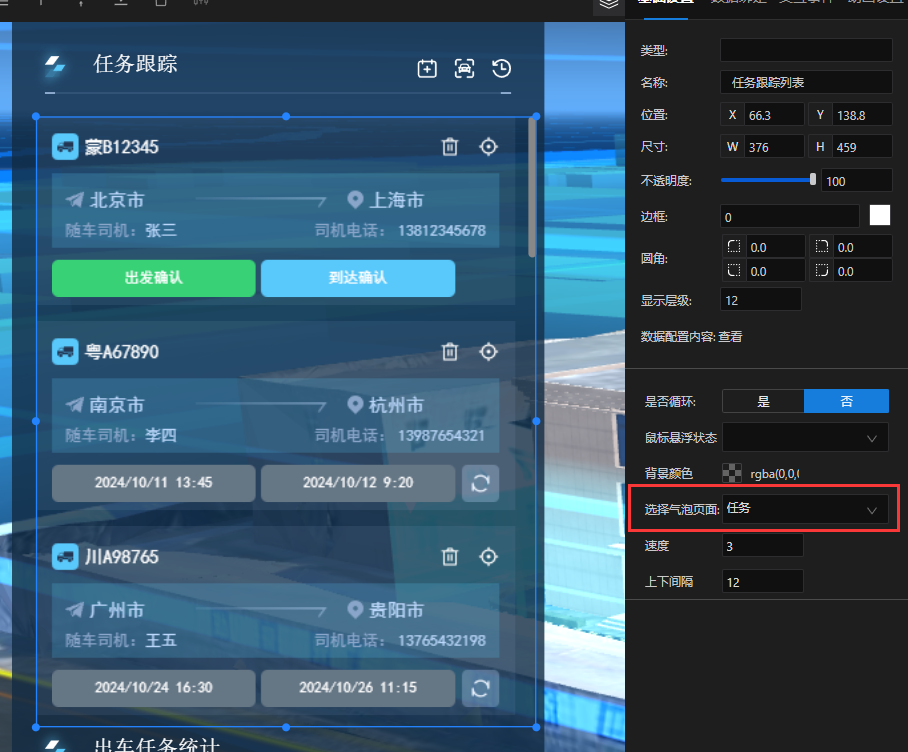The image size is (908, 752).
Task: Click the refresh icon in 粤A67890 card
Action: (480, 483)
